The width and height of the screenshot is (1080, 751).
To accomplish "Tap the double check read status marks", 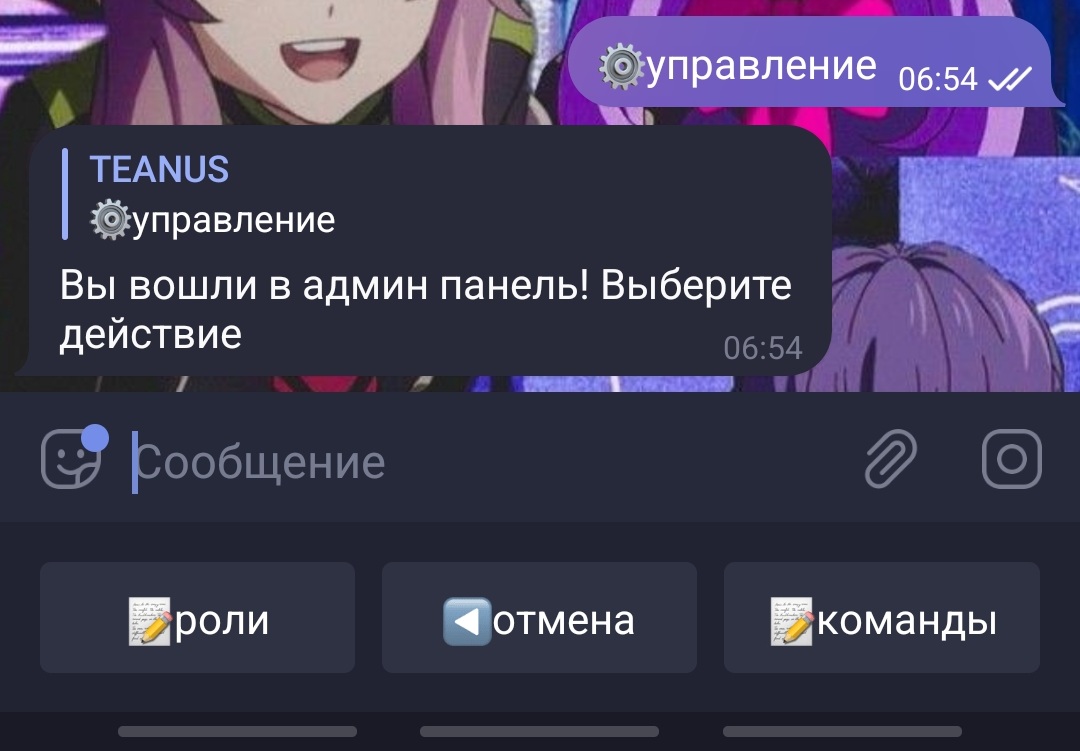I will [1010, 79].
